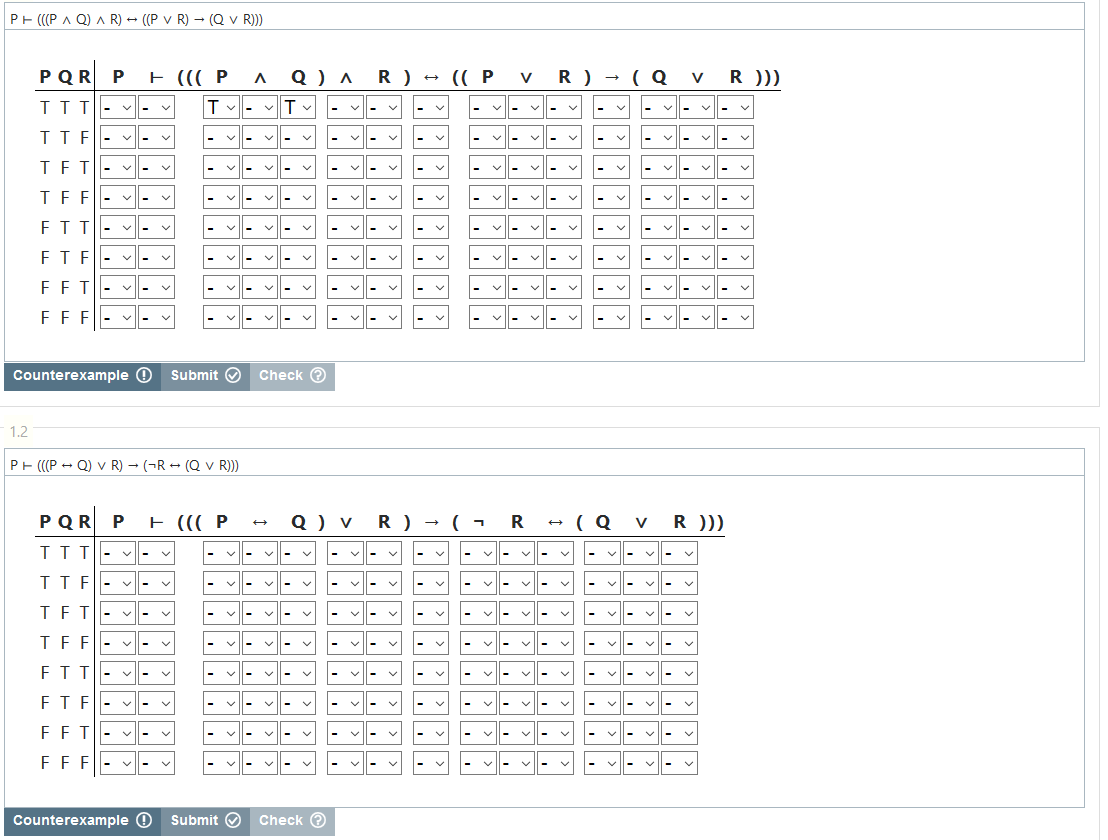The width and height of the screenshot is (1108, 840).
Task: Open the disjunction dropdown in row F T T of 1.2
Action: pos(345,672)
